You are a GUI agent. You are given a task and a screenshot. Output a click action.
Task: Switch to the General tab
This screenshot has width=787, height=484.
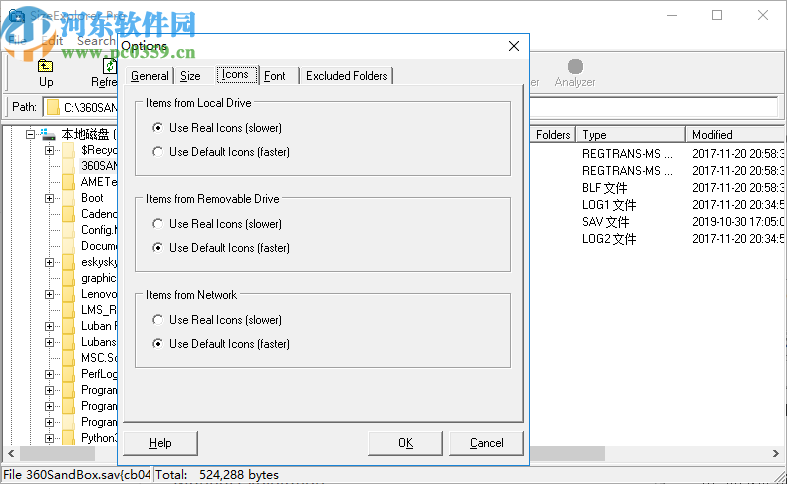pos(149,76)
